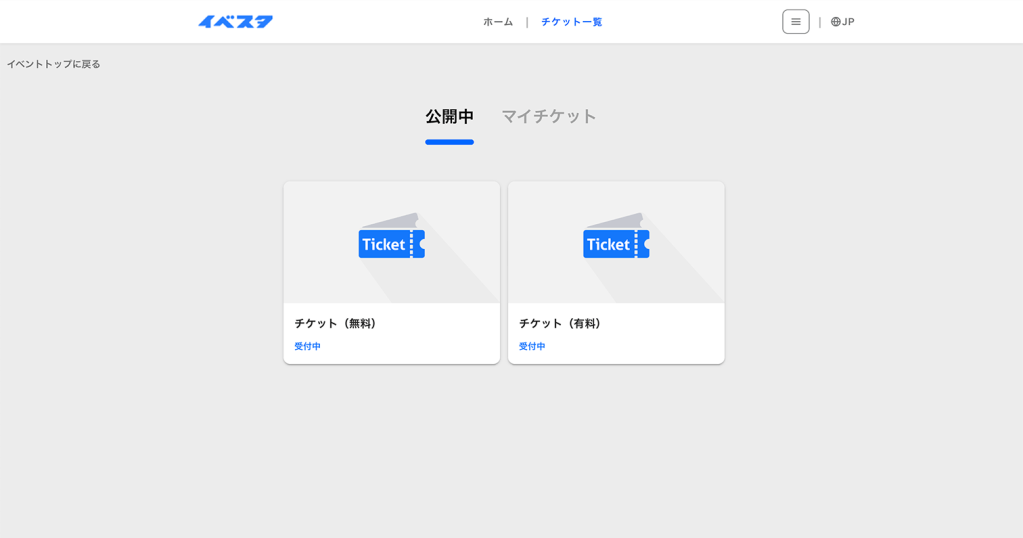Open the hamburger menu button
Screen dimensions: 1023x538
pyautogui.click(x=795, y=22)
